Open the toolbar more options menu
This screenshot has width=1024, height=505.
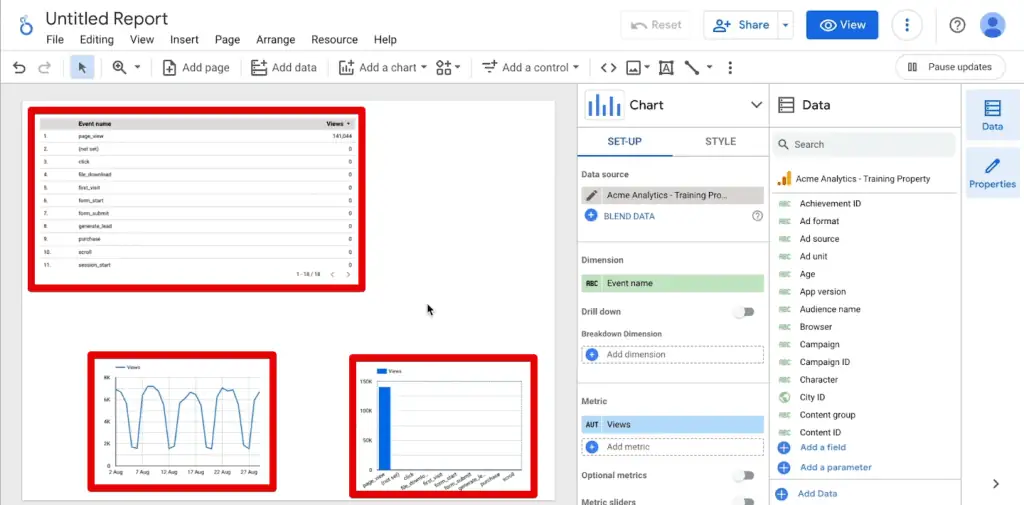click(x=730, y=67)
